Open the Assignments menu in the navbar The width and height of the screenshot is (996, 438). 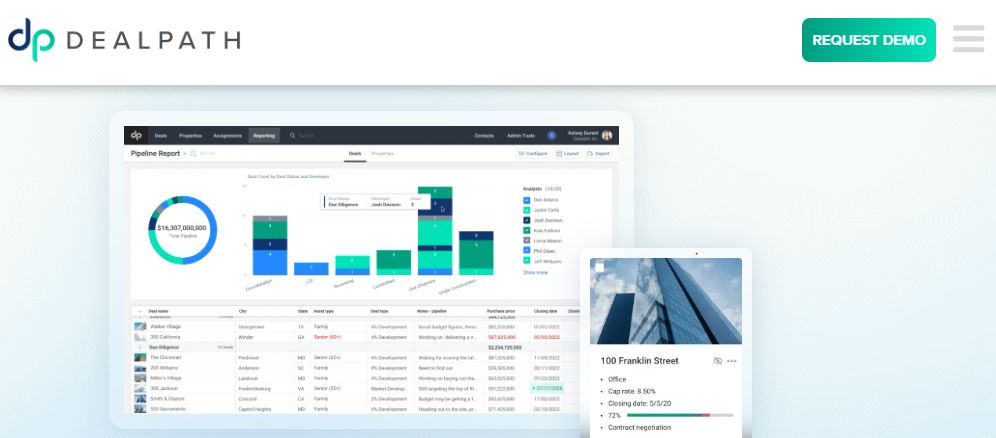227,136
